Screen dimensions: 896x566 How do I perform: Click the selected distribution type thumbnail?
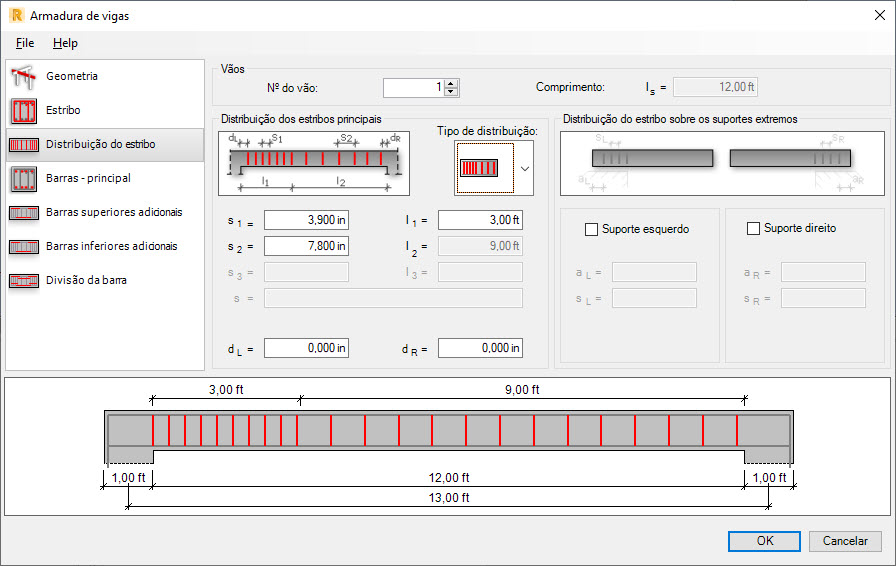point(485,168)
